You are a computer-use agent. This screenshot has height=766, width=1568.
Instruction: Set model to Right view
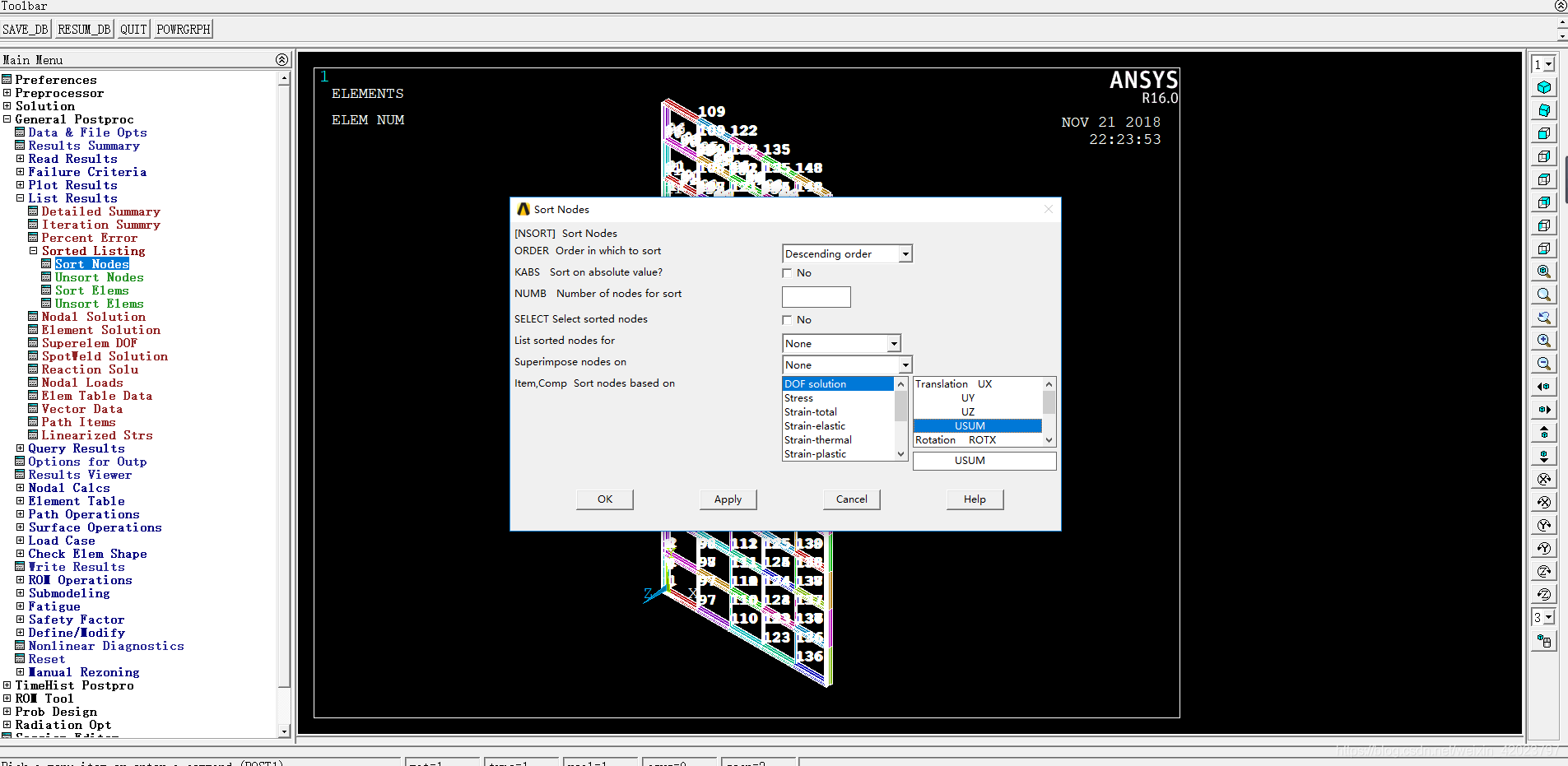tap(1544, 156)
